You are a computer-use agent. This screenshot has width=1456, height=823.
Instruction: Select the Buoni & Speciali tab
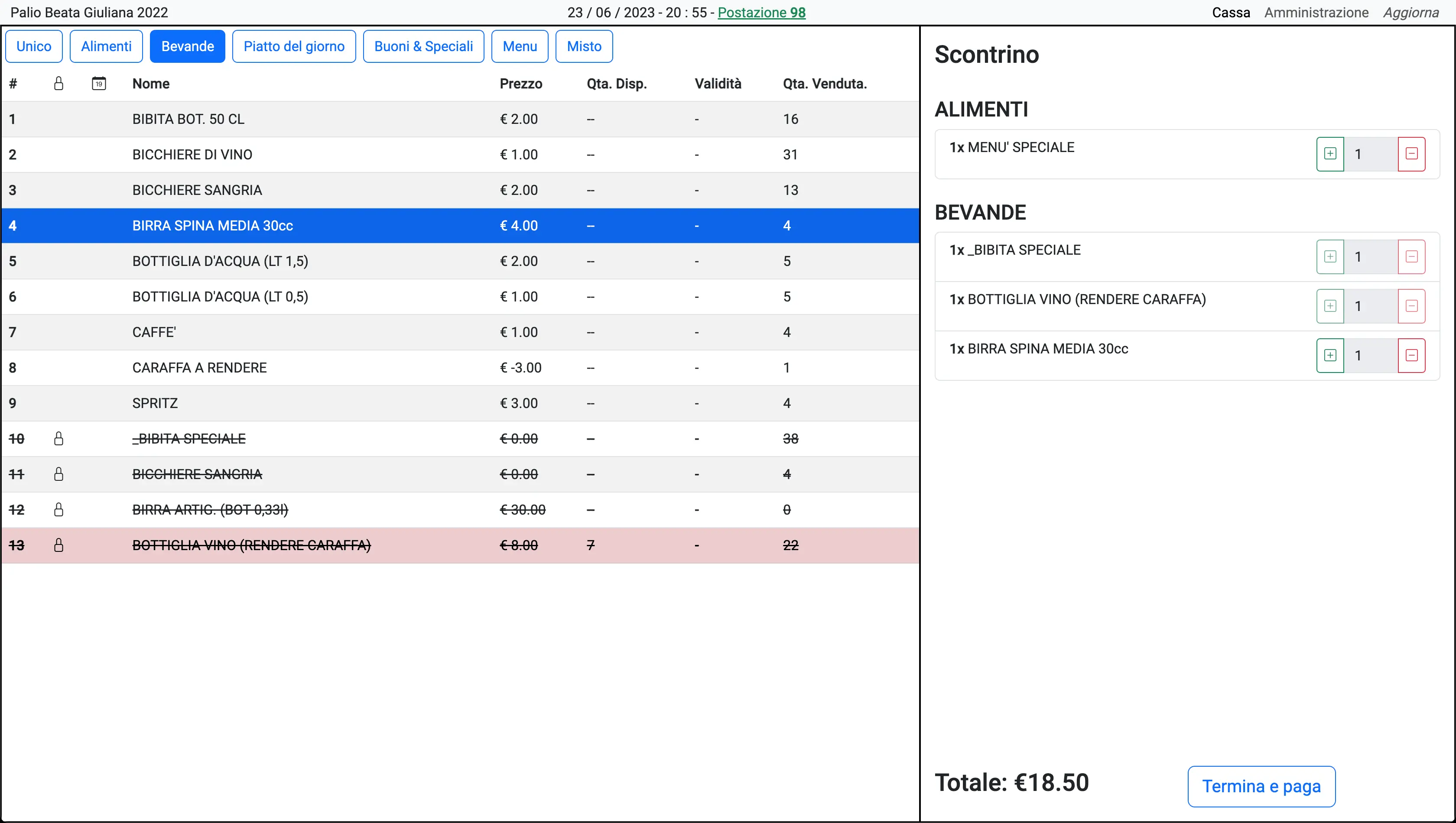click(x=423, y=46)
